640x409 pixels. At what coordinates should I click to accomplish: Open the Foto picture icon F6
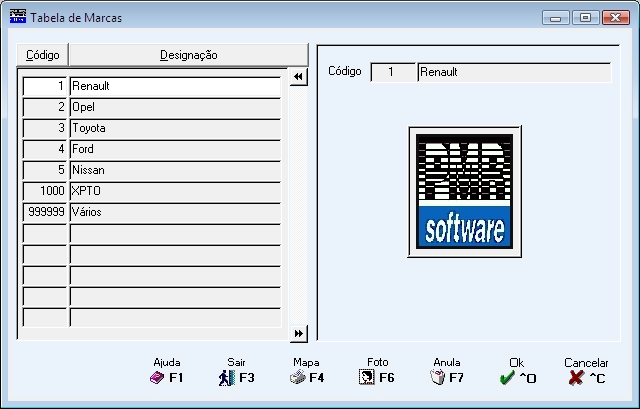click(367, 377)
